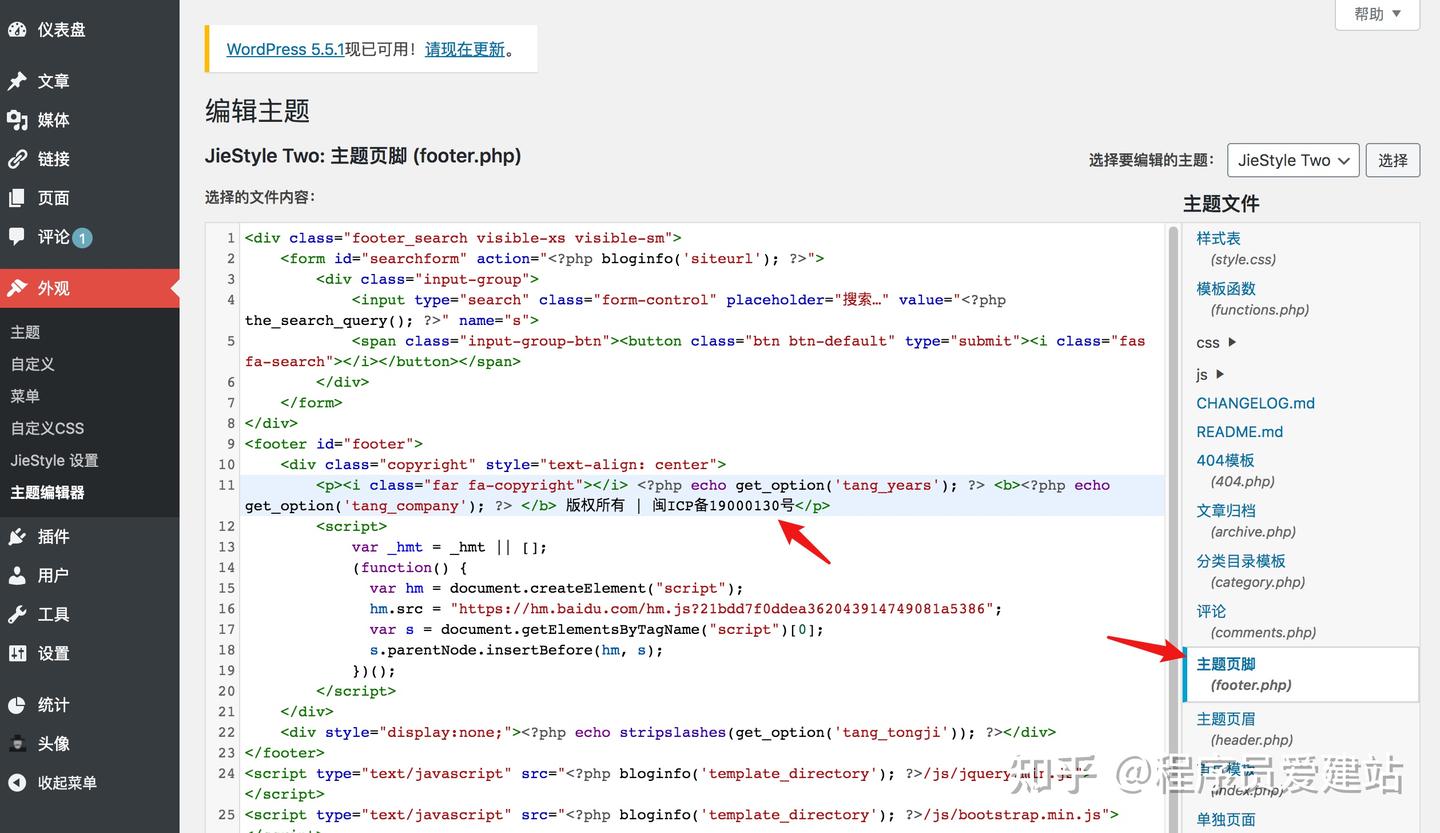Open 主题 submenu item
This screenshot has width=1440, height=833.
(25, 332)
